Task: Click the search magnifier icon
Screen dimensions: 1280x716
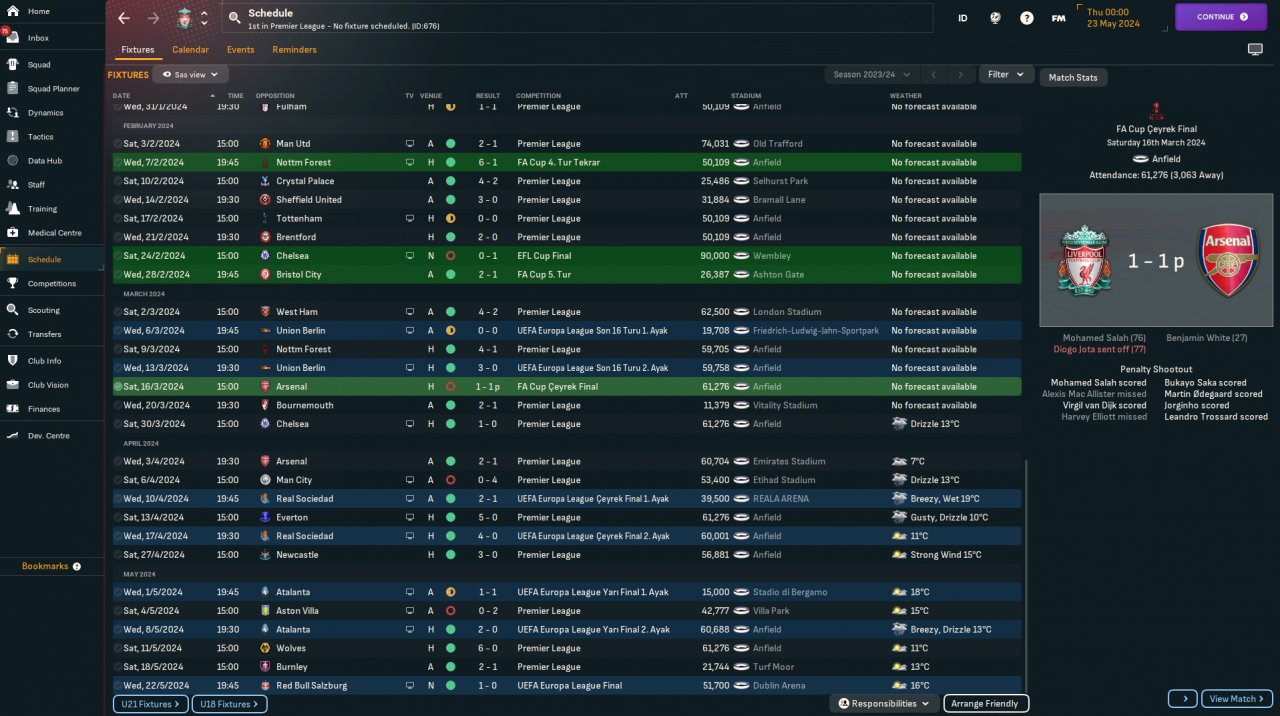Action: click(x=234, y=18)
